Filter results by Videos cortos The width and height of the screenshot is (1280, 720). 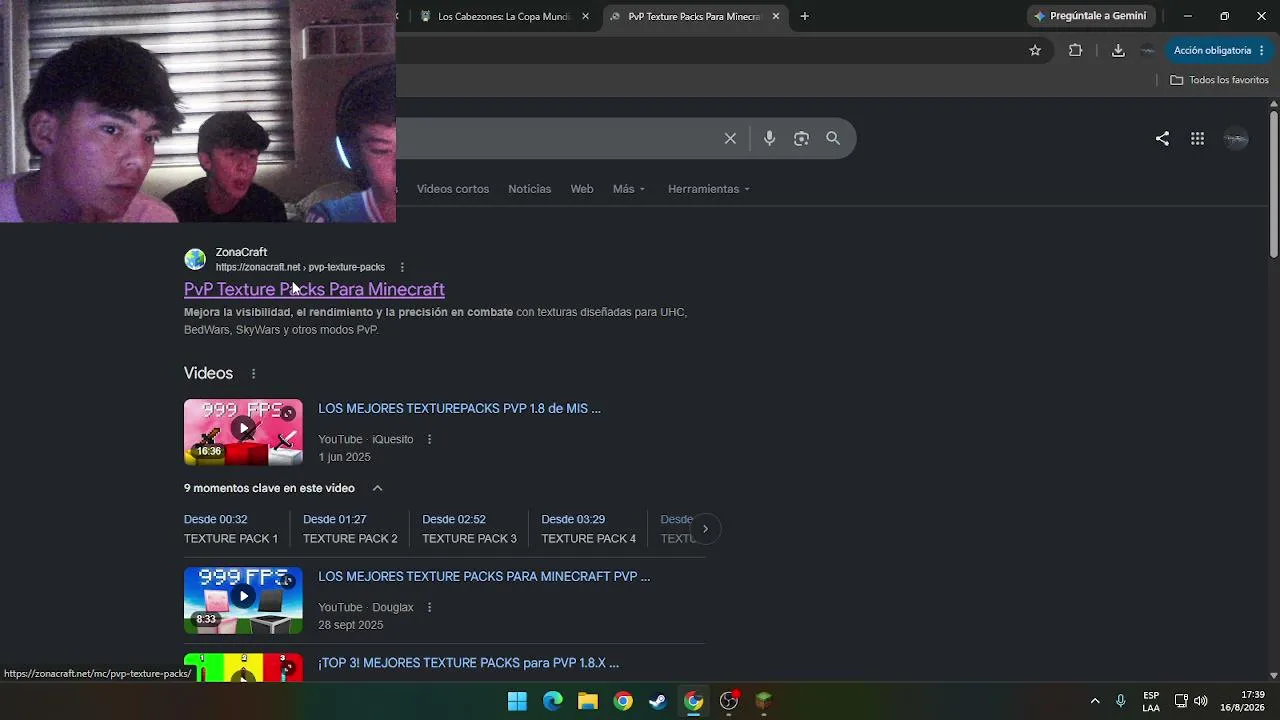coord(453,189)
